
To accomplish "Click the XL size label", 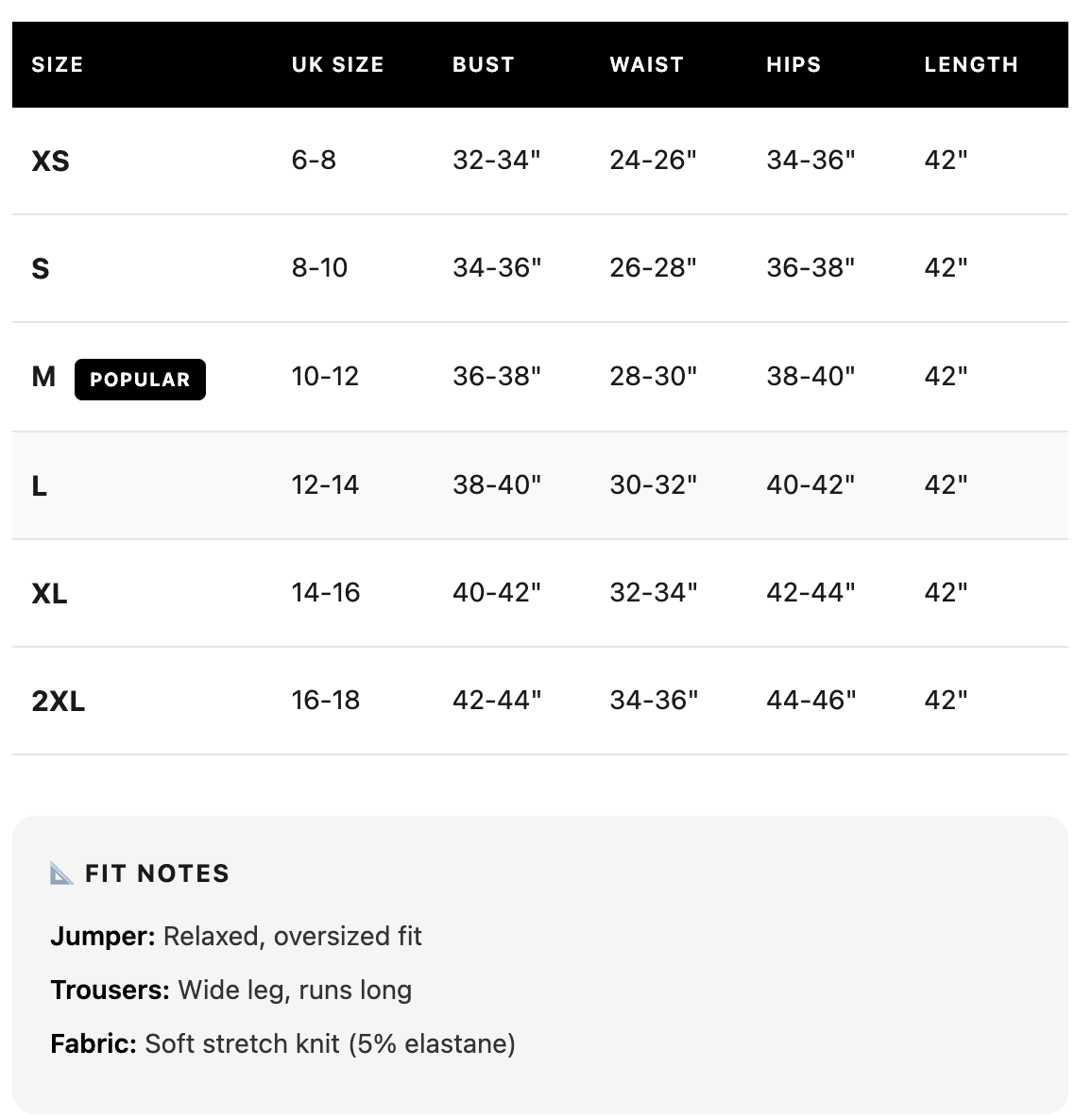I will pos(49,594).
